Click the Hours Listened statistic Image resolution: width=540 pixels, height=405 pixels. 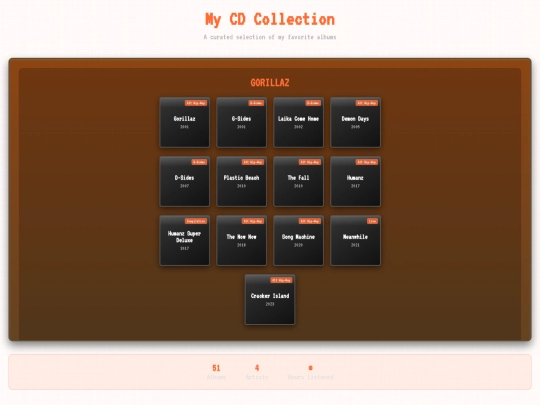[x=310, y=372]
